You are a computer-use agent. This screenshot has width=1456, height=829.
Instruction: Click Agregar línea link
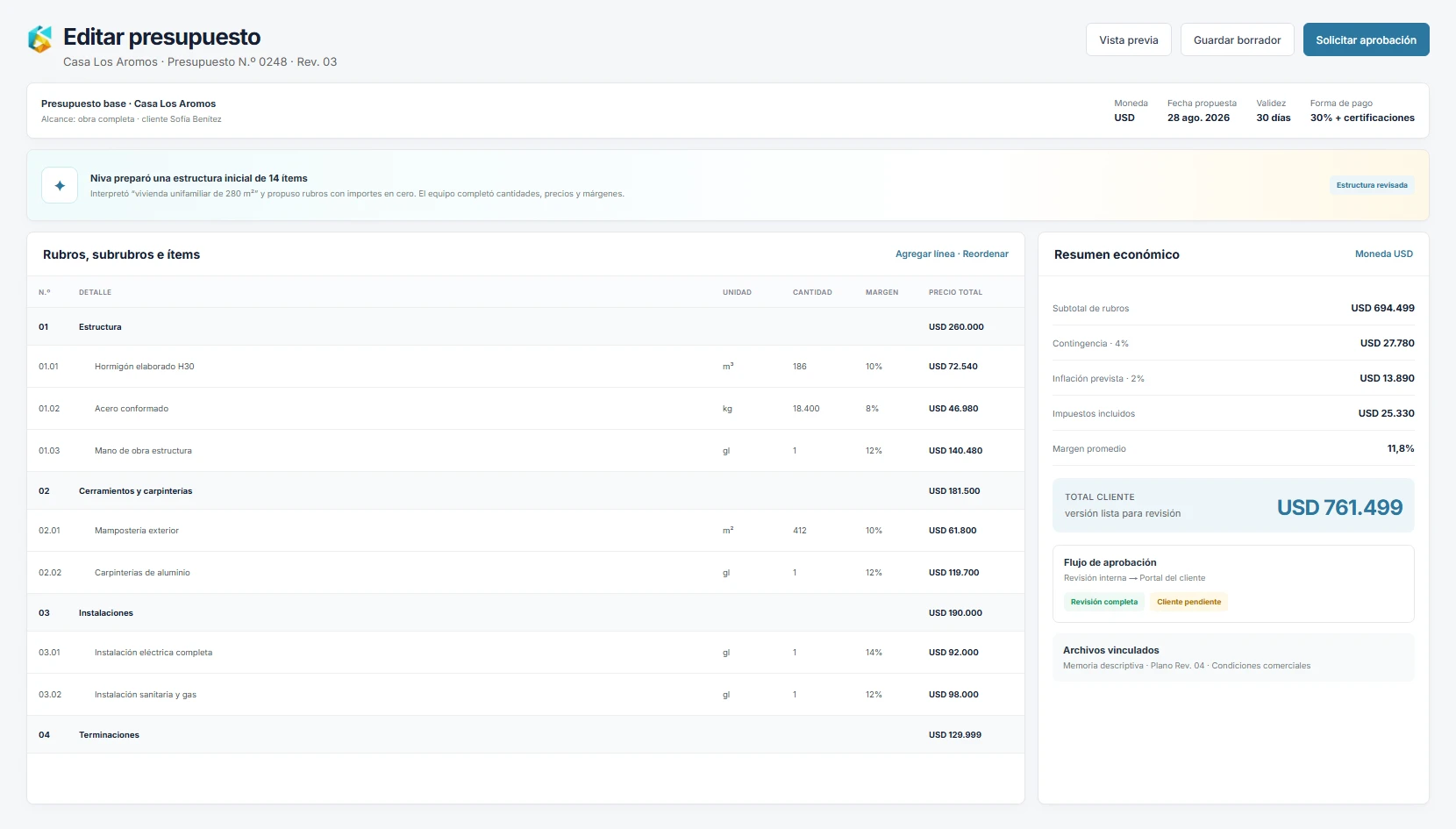point(924,254)
